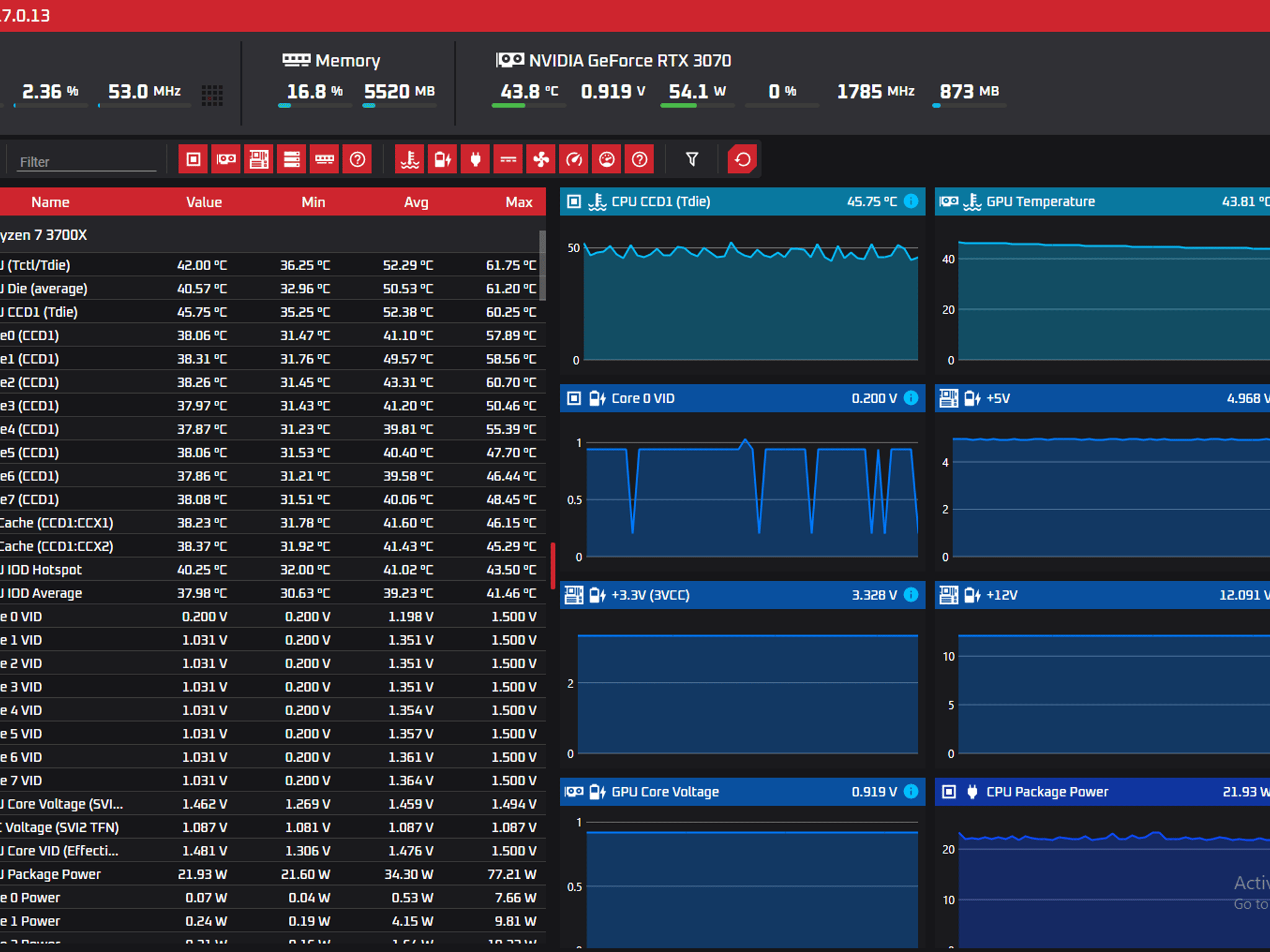Screen dimensions: 1270x952
Task: Click the voltage icon on Core 0 VID header
Action: (597, 398)
